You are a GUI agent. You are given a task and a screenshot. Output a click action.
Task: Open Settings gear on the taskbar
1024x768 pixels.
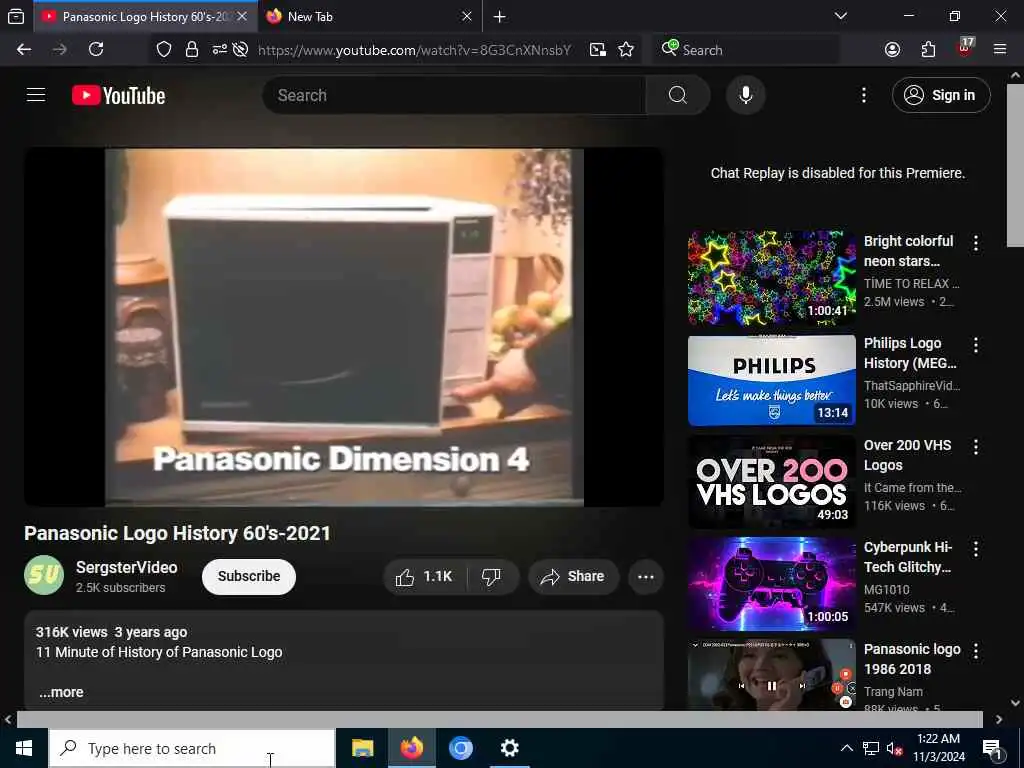[509, 748]
